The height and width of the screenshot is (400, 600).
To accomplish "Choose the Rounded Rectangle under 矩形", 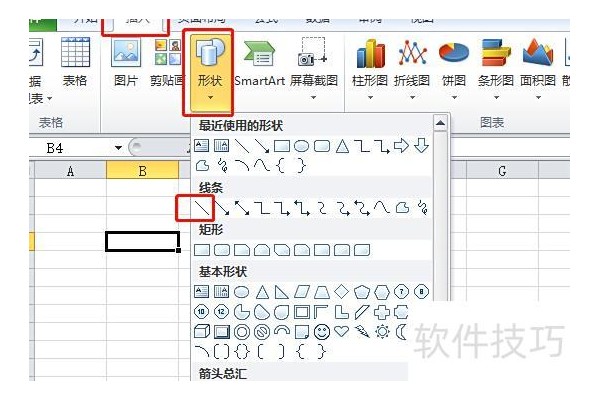I will (x=222, y=250).
